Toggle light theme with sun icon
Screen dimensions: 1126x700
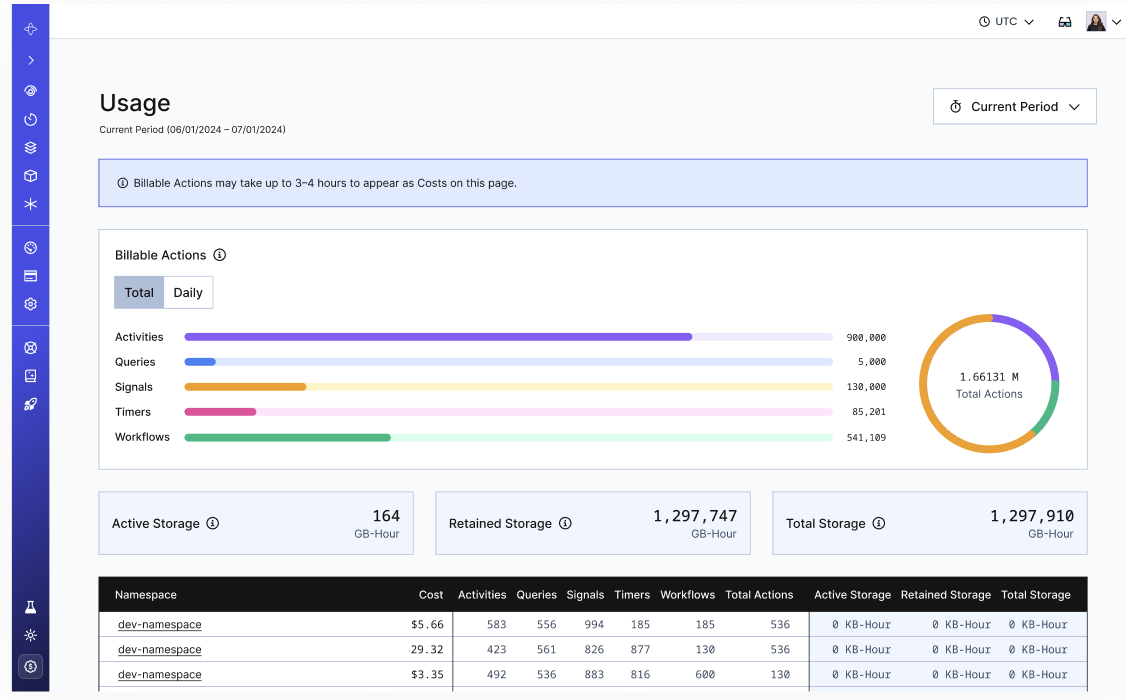pyautogui.click(x=30, y=635)
